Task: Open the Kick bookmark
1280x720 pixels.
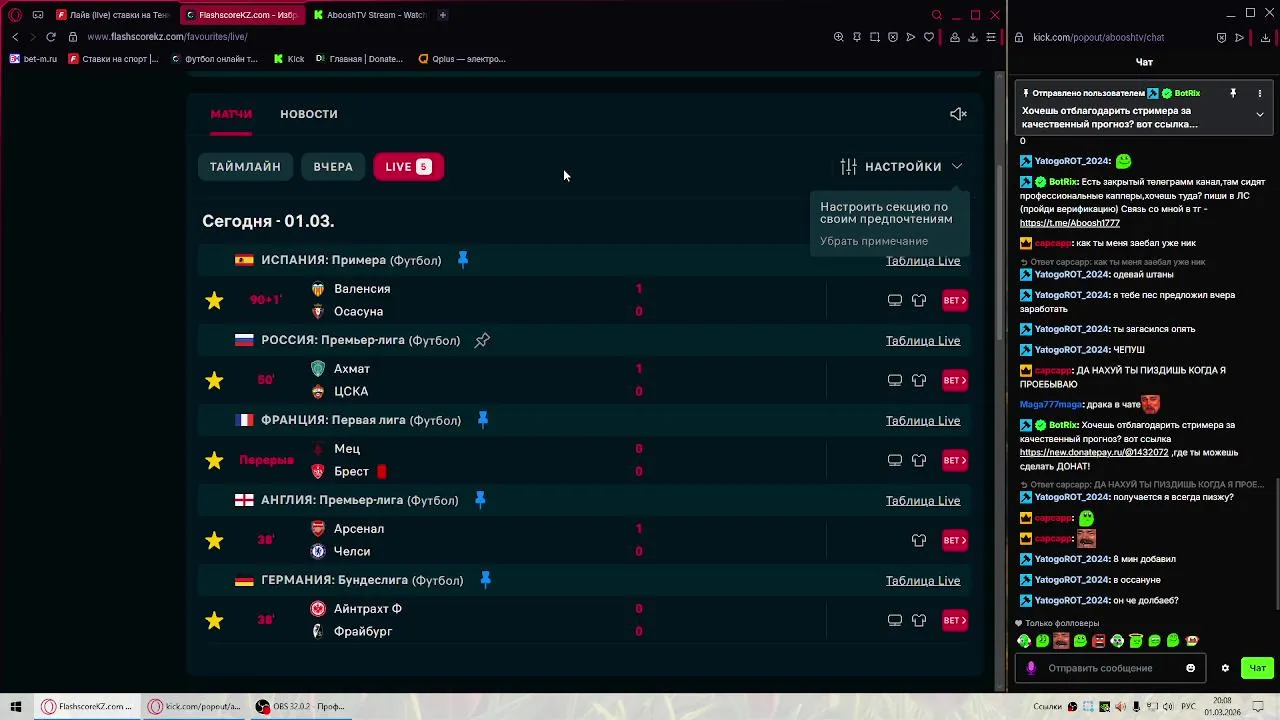Action: pos(290,59)
